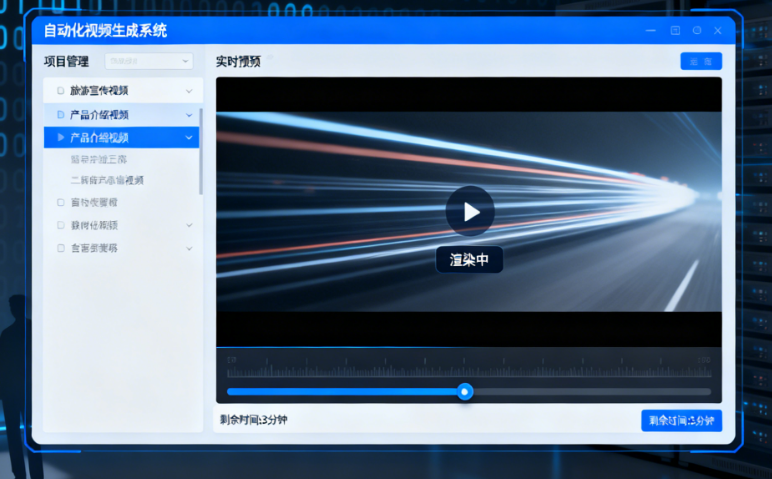Expand the chevron on the 旅游宣传视频 row
772x479 pixels.
point(189,91)
